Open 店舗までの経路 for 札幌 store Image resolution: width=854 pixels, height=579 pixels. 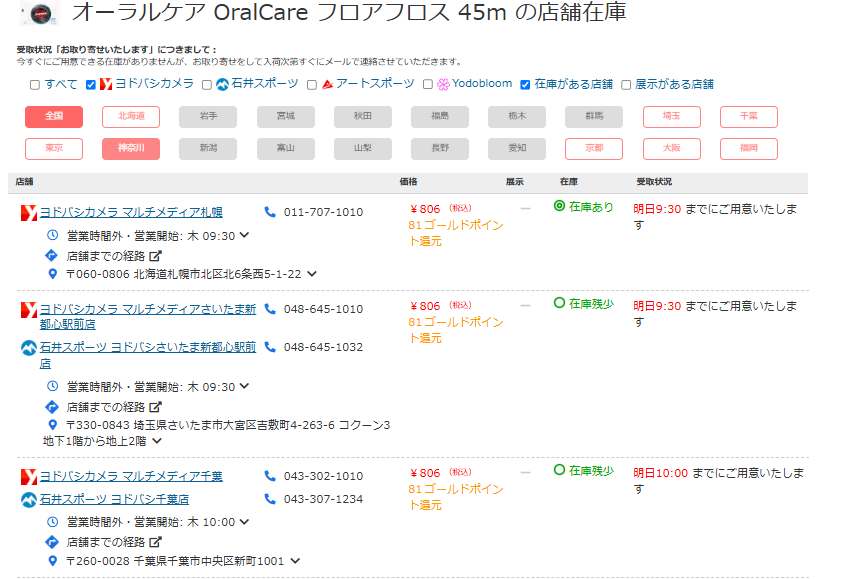[113, 256]
